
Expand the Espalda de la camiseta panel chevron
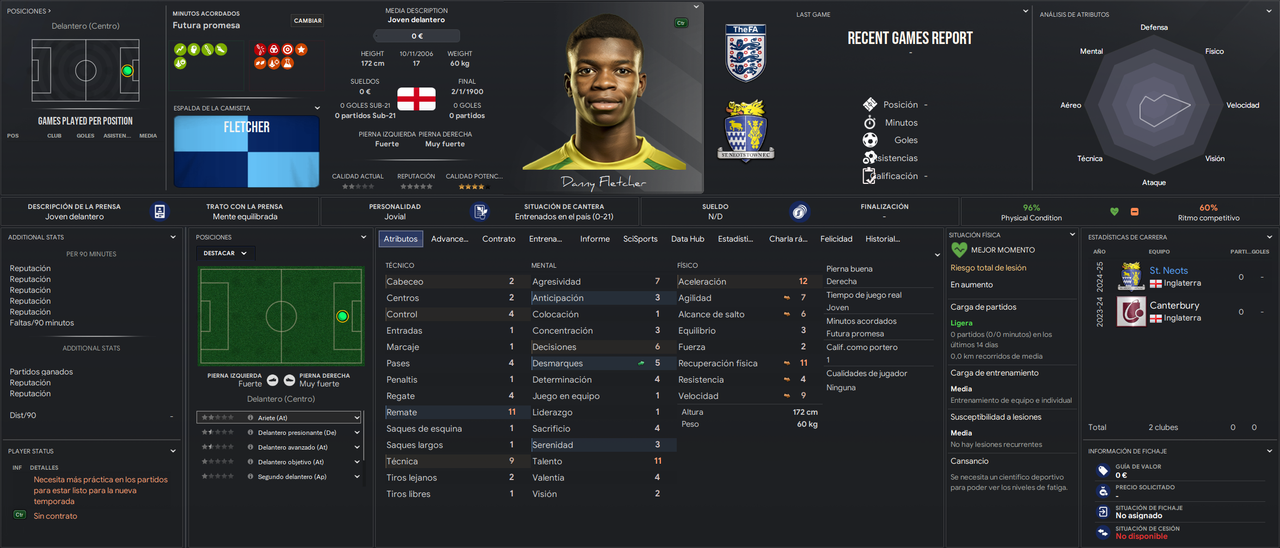(318, 108)
